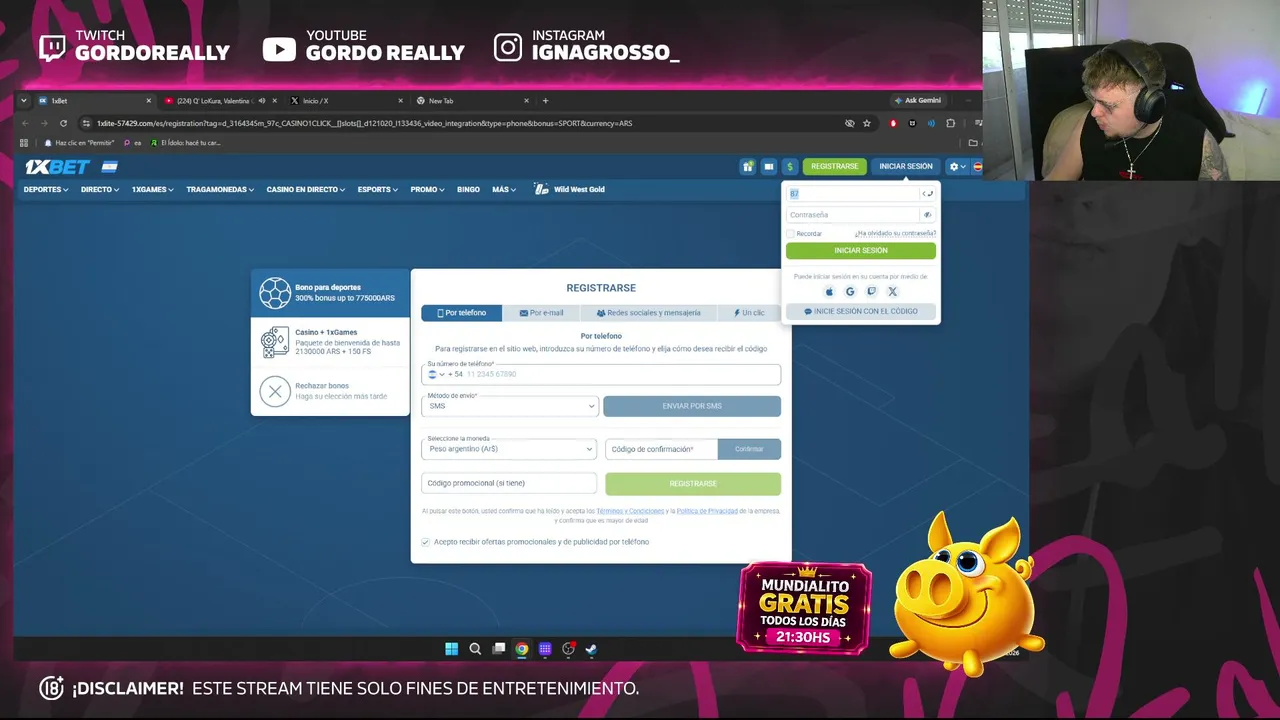
Task: Click REGISTRARSE button in the form
Action: pos(693,484)
